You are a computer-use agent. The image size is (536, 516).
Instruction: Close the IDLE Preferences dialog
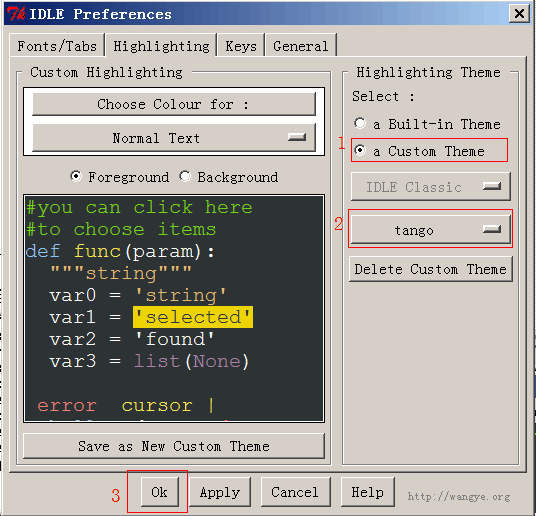pos(519,14)
